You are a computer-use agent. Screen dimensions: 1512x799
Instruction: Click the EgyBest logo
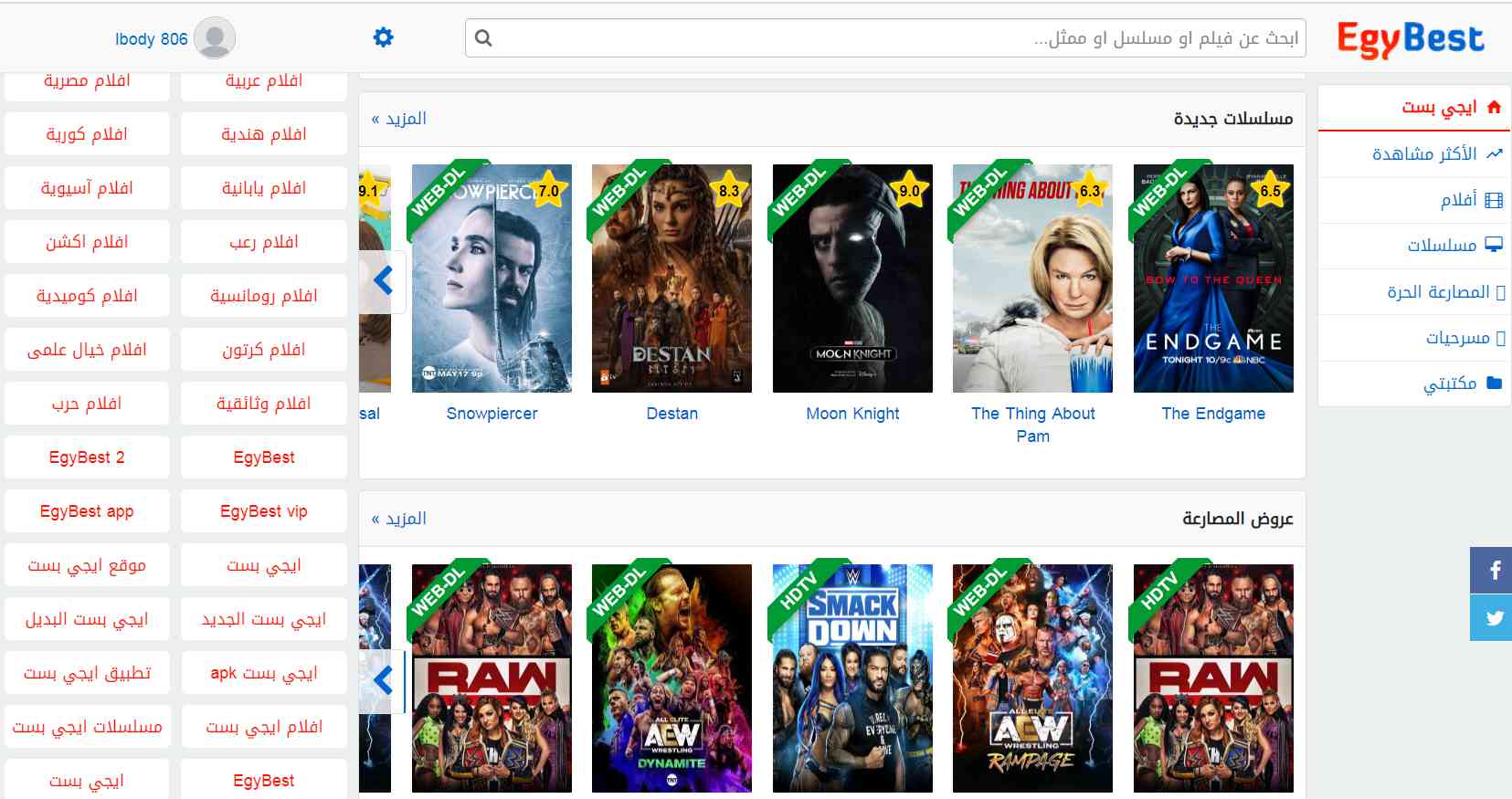click(1411, 39)
